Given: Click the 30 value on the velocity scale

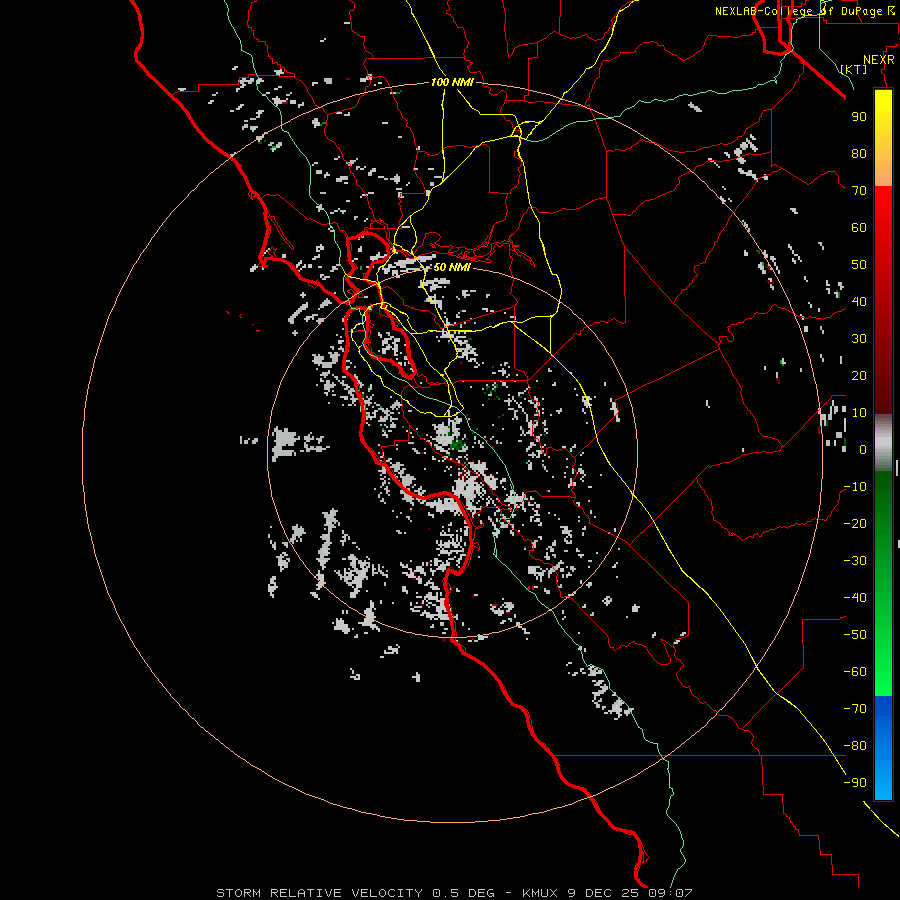Looking at the screenshot, I should coord(859,339).
